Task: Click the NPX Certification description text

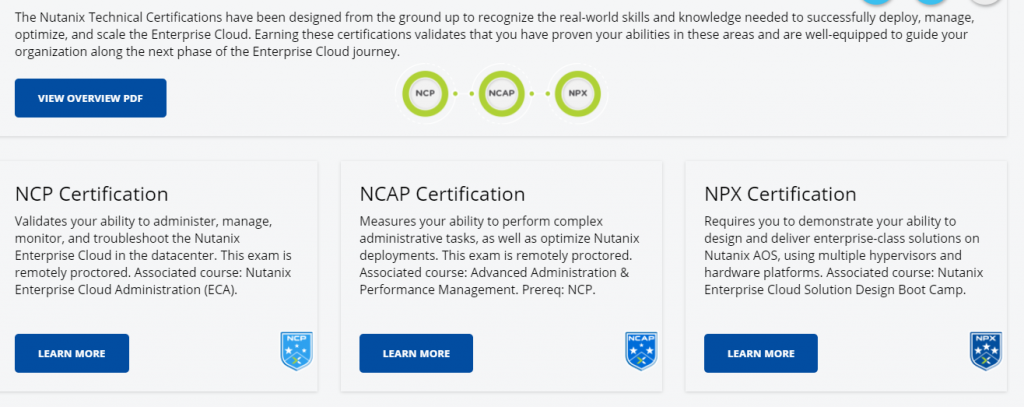Action: (844, 255)
